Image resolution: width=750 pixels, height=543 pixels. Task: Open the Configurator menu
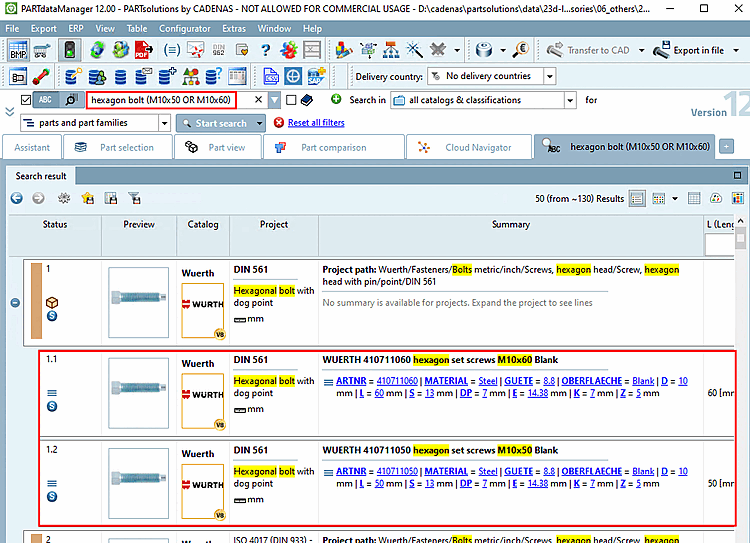coord(185,29)
